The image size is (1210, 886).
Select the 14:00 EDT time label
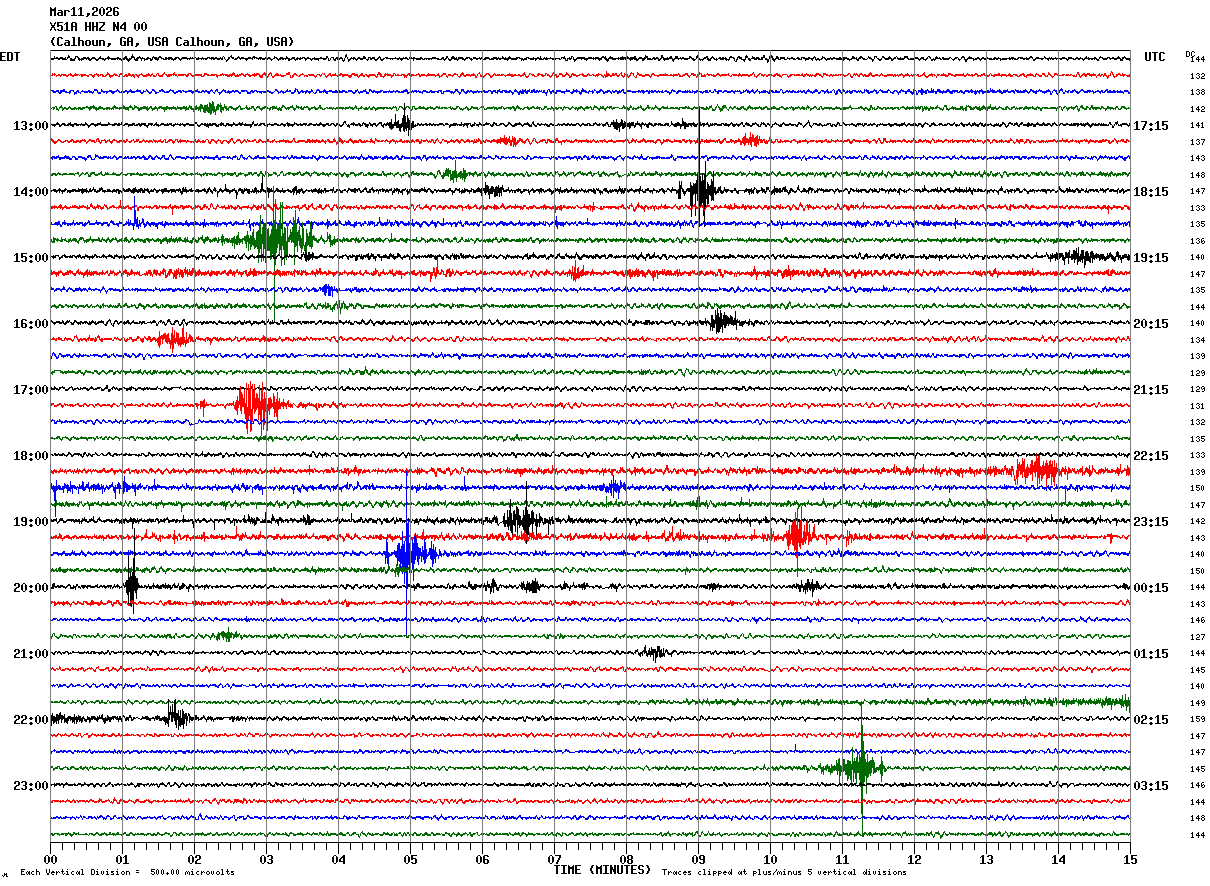point(31,192)
